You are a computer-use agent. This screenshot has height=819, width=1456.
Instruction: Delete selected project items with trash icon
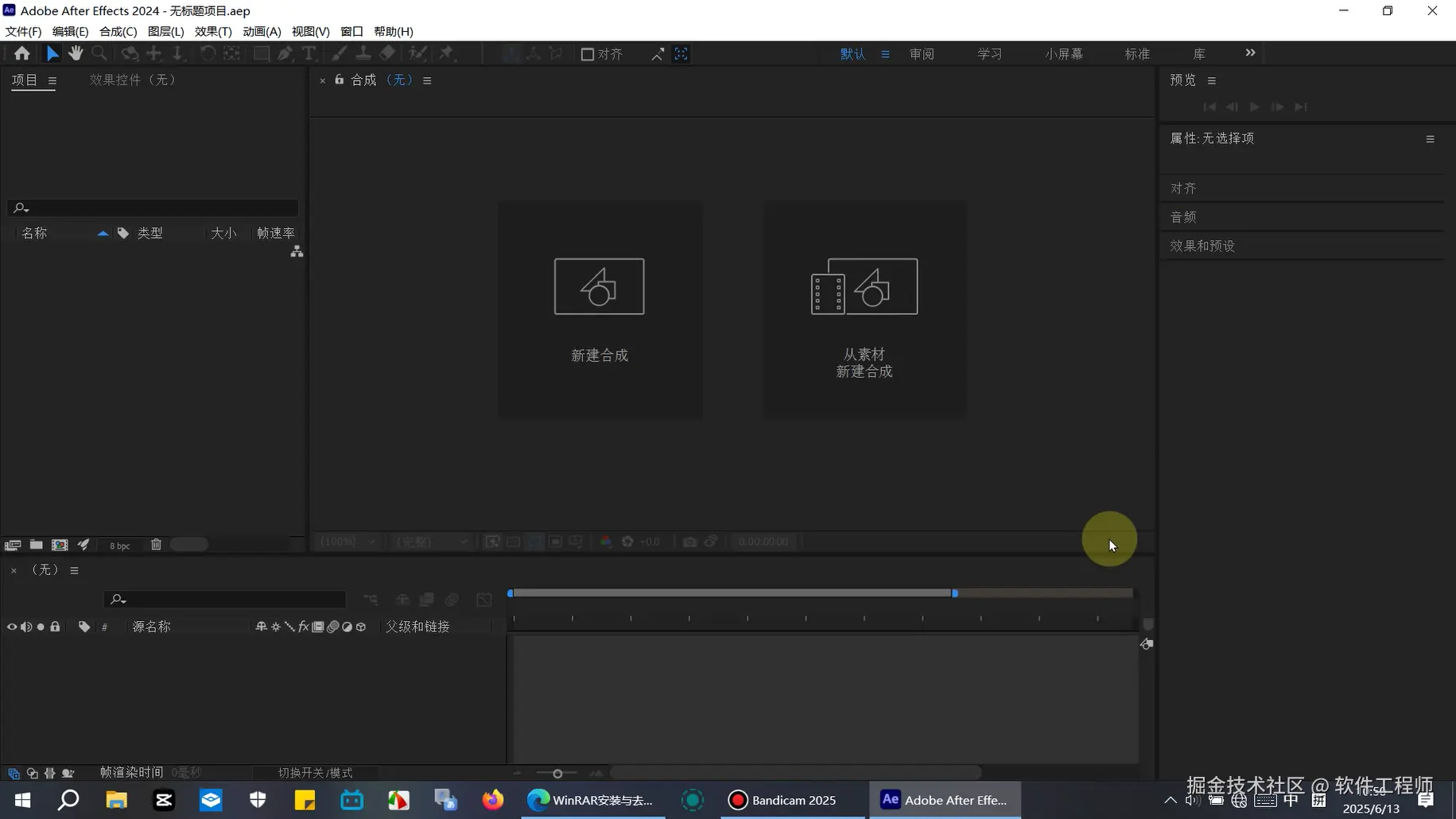click(156, 545)
